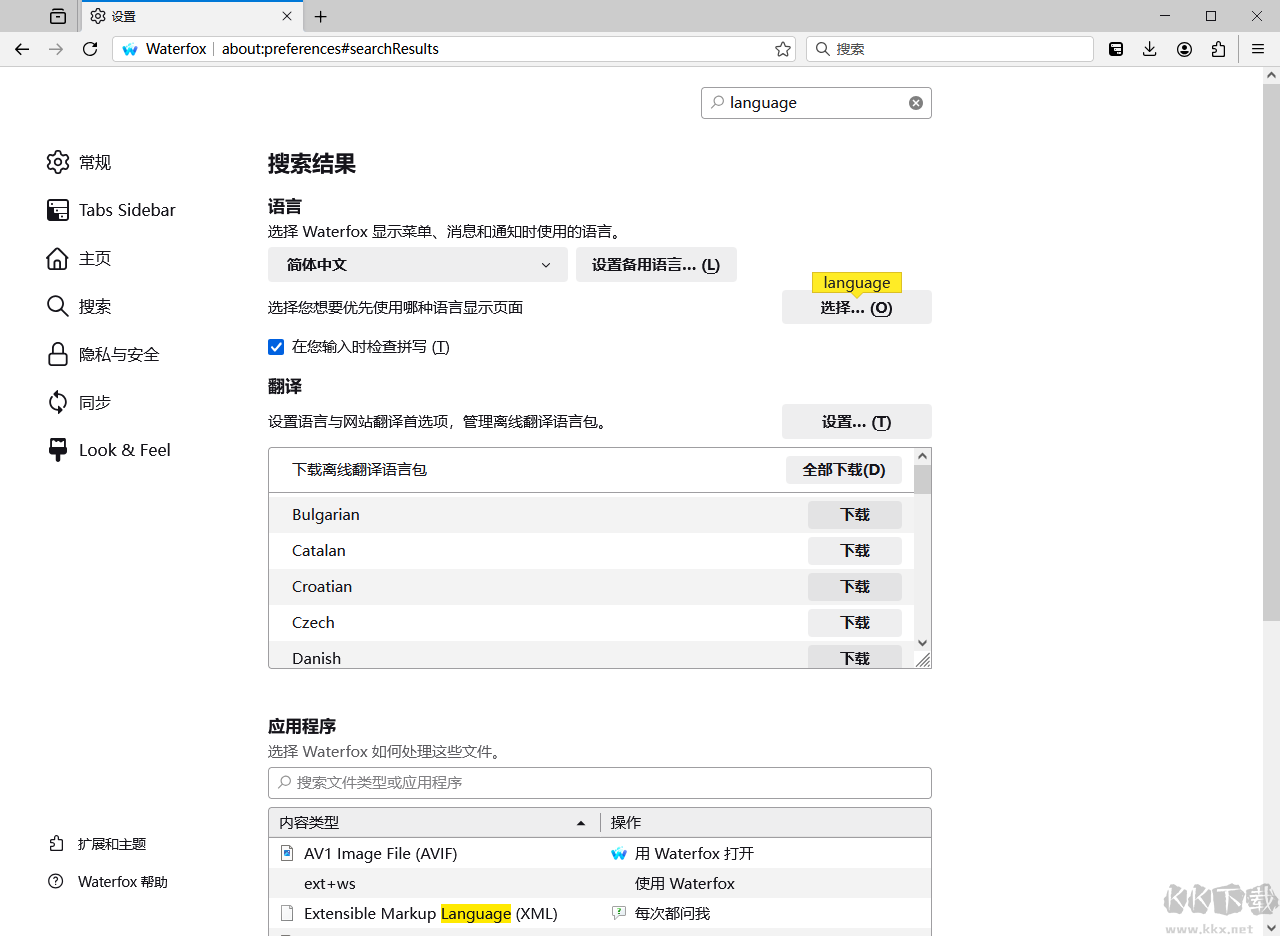Click the 搜索 sidebar section
1280x936 pixels.
pyautogui.click(x=94, y=306)
